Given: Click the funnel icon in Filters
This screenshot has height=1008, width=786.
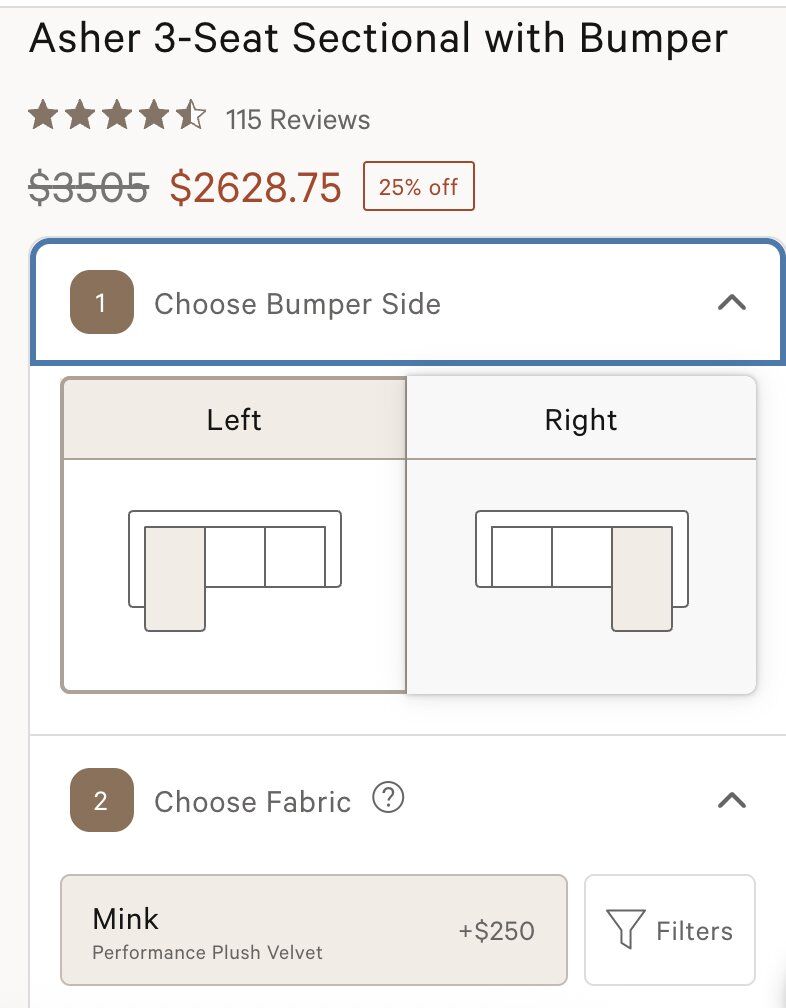Looking at the screenshot, I should 626,930.
